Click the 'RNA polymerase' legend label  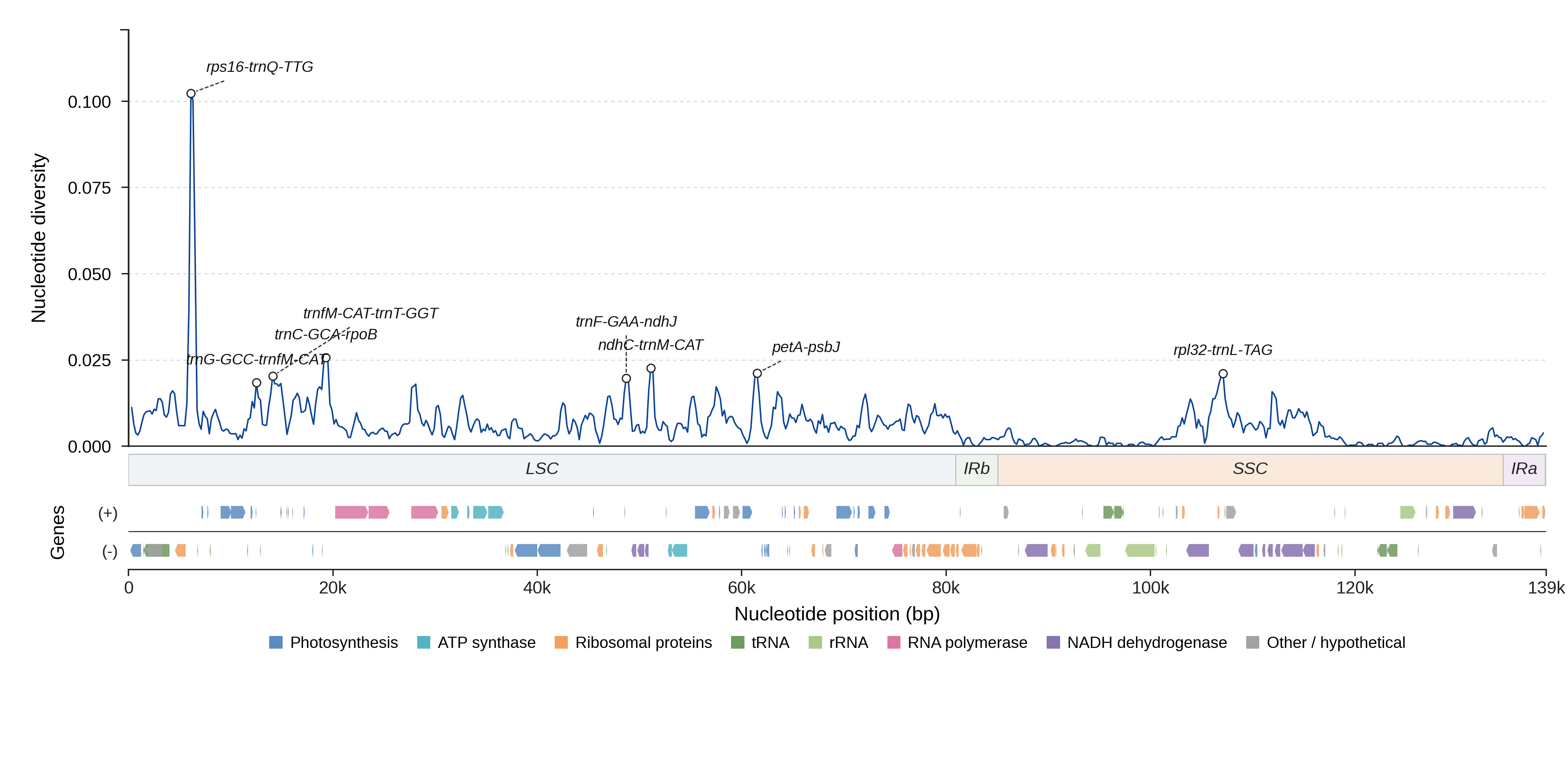967,642
